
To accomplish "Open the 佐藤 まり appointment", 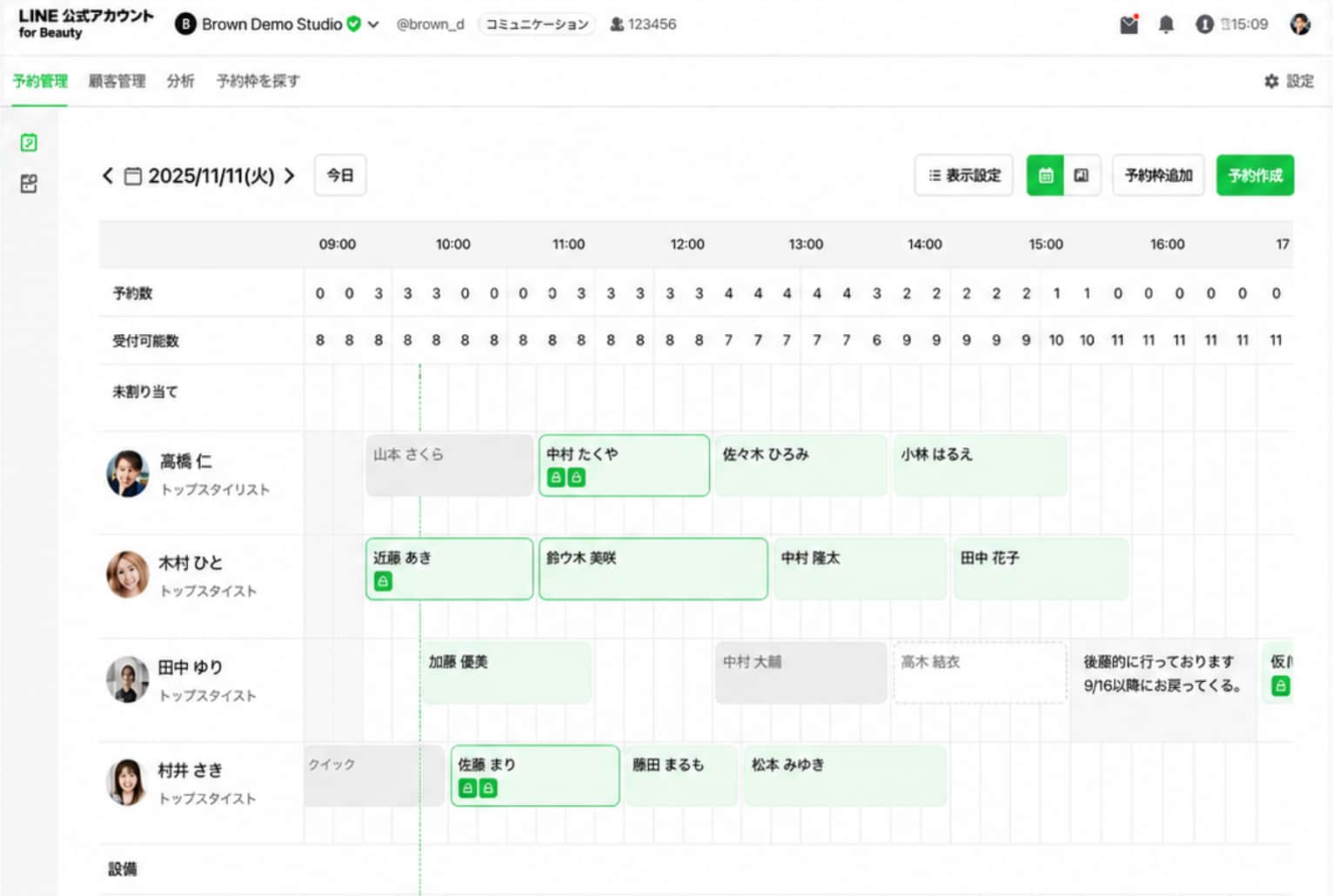I will pos(535,775).
